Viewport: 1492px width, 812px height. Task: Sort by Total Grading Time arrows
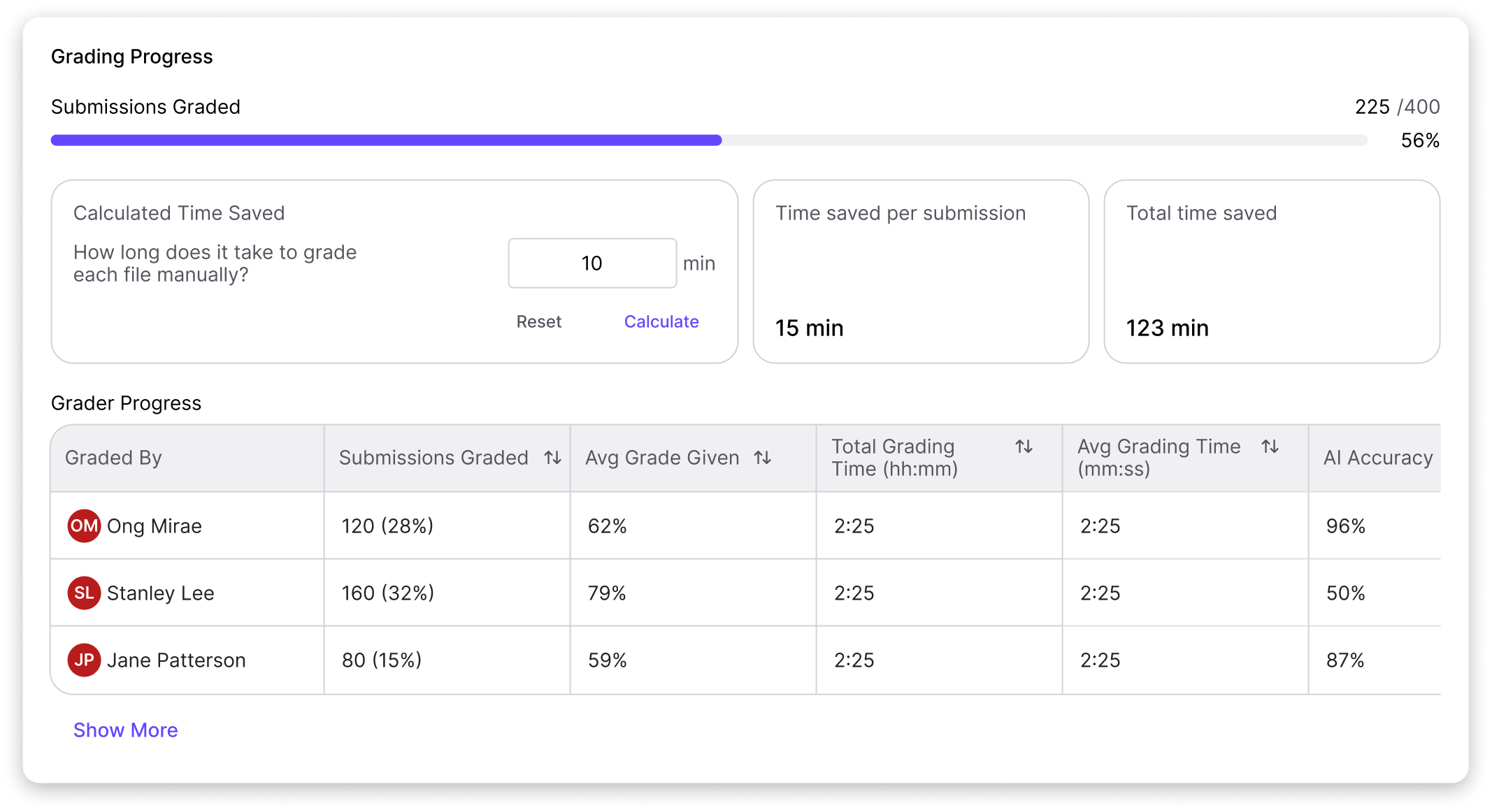1024,447
